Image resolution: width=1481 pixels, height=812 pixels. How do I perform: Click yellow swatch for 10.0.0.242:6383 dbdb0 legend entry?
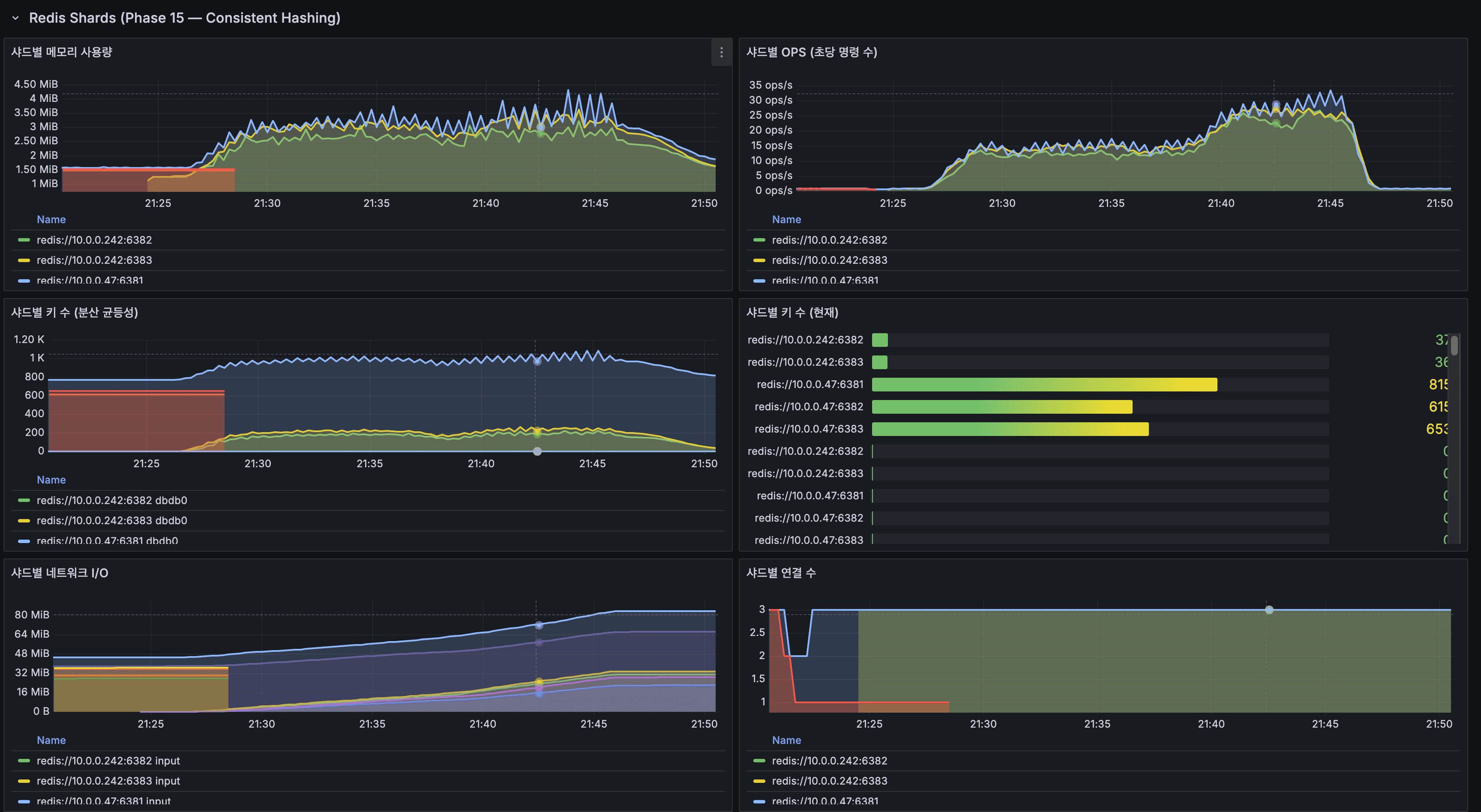click(x=24, y=521)
